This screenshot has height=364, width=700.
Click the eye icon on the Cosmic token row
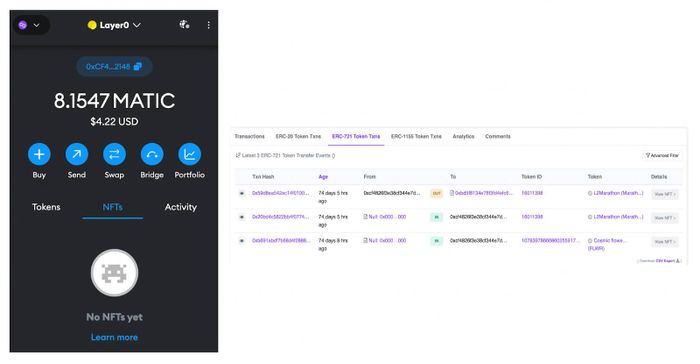(x=242, y=241)
